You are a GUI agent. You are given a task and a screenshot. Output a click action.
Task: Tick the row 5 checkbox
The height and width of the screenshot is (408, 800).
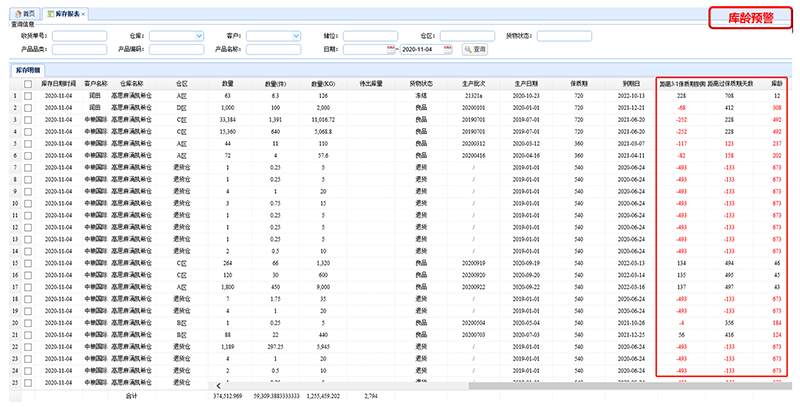[28, 144]
